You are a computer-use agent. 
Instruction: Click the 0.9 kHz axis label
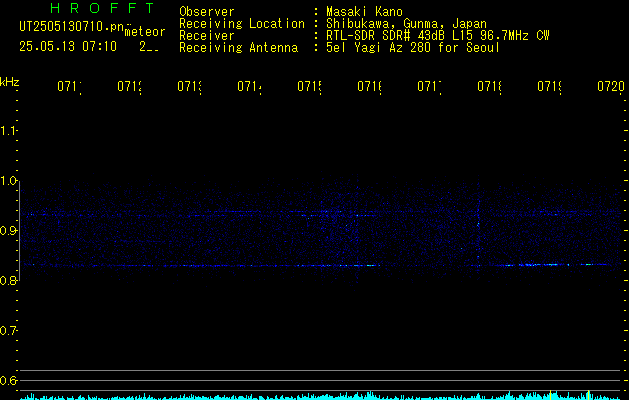(x=8, y=230)
